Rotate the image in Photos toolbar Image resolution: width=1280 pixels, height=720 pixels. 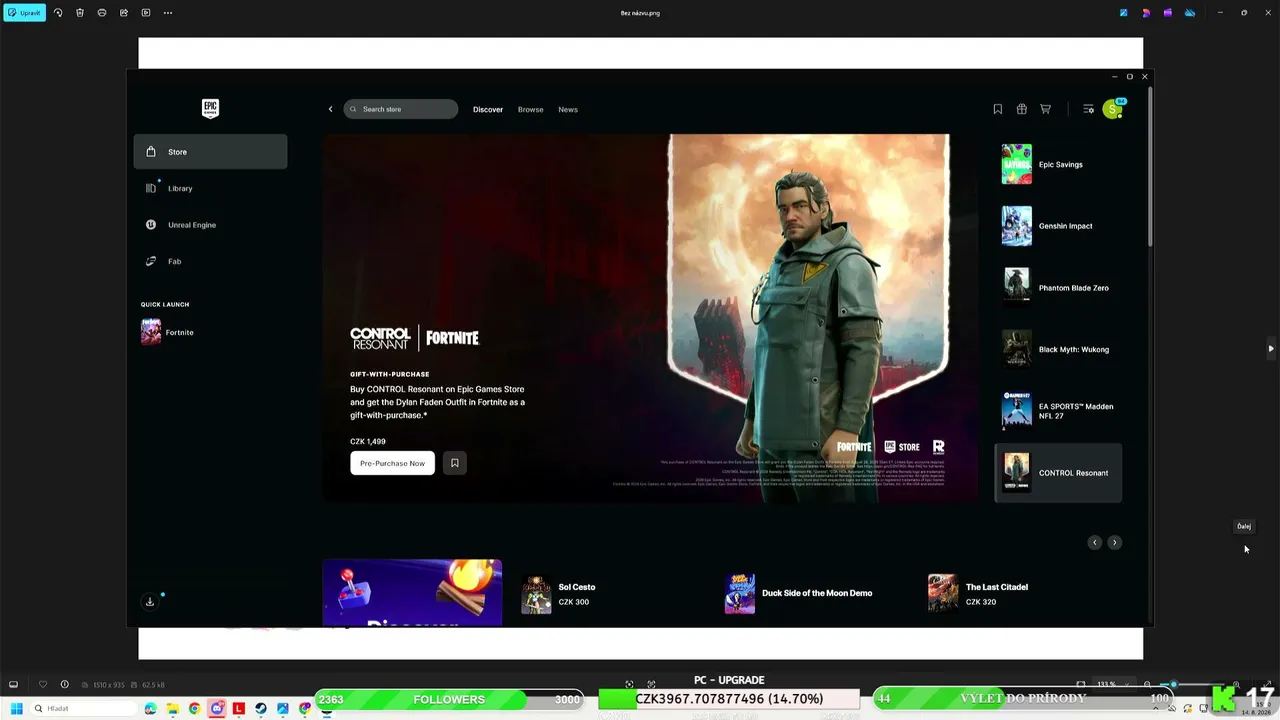58,13
